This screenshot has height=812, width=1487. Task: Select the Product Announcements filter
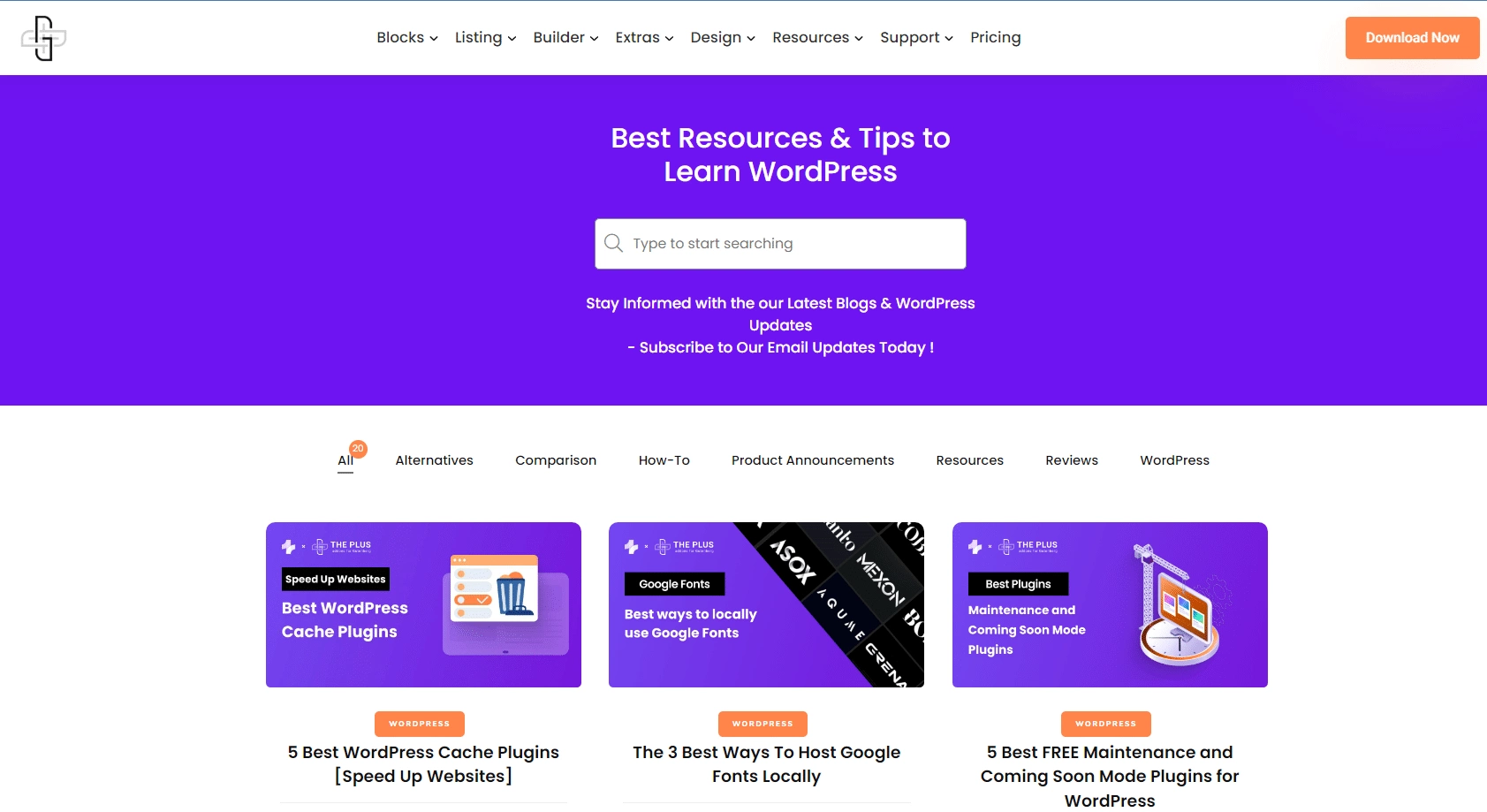point(812,459)
